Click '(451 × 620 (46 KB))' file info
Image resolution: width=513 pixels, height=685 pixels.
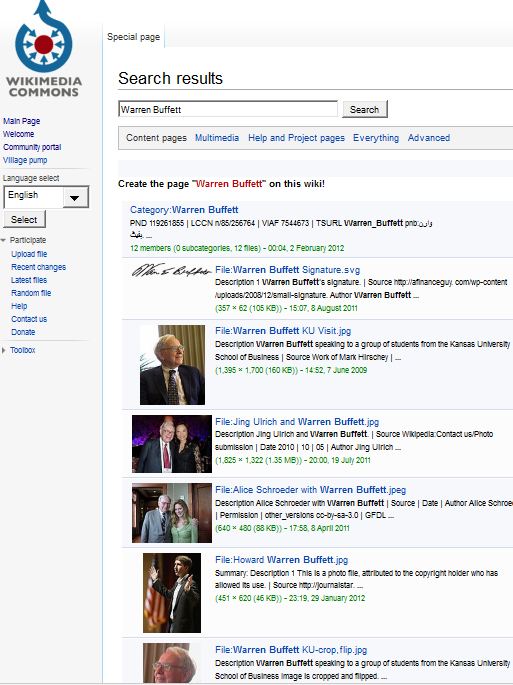[248, 599]
